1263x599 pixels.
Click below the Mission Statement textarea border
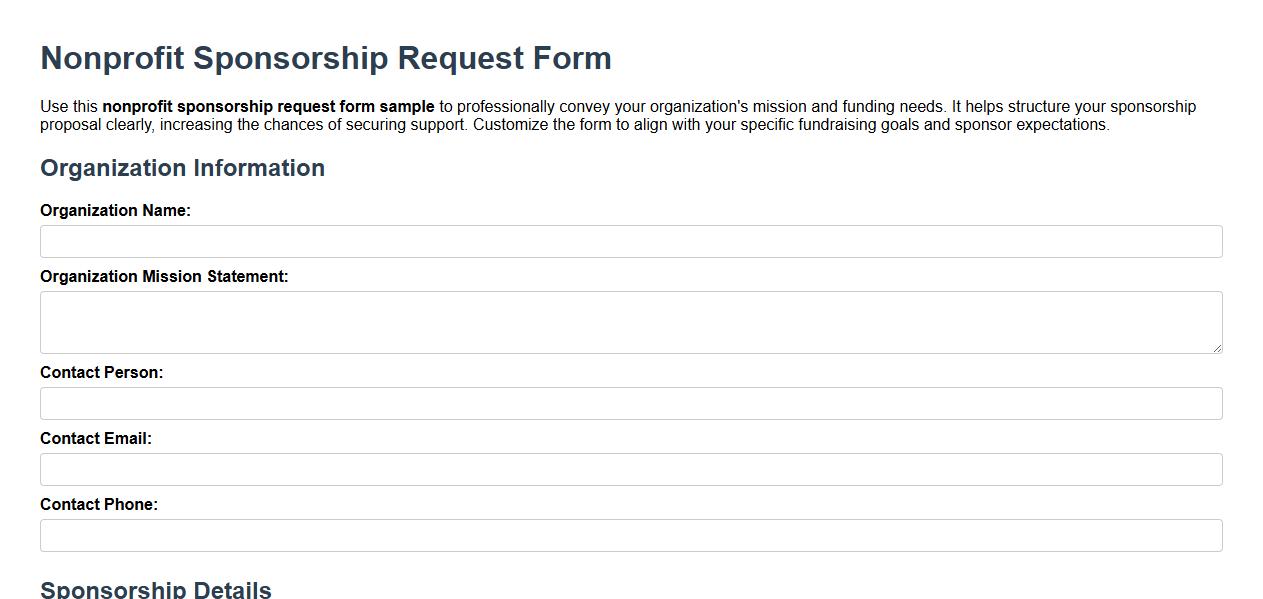click(x=630, y=358)
